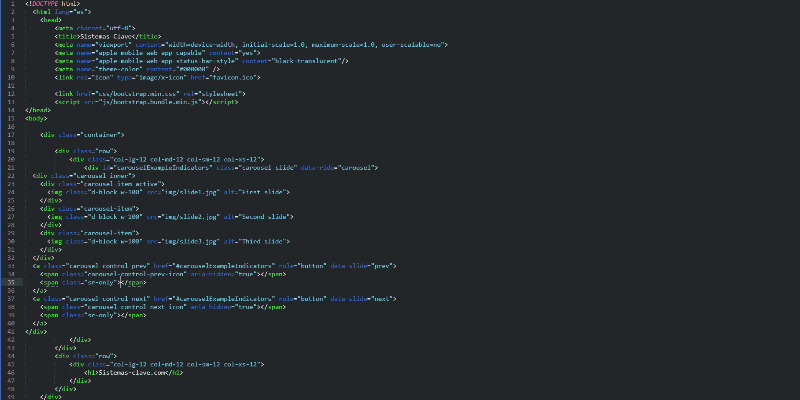The image size is (800, 400).
Task: Click line number 17 in the gutter
Action: click(11, 135)
